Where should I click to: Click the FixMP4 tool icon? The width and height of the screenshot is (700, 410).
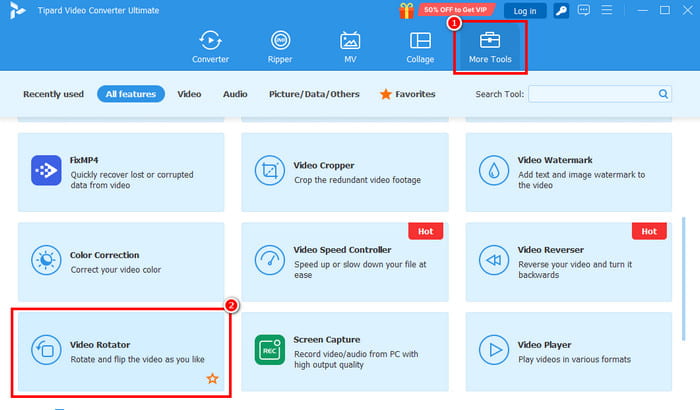tap(46, 170)
